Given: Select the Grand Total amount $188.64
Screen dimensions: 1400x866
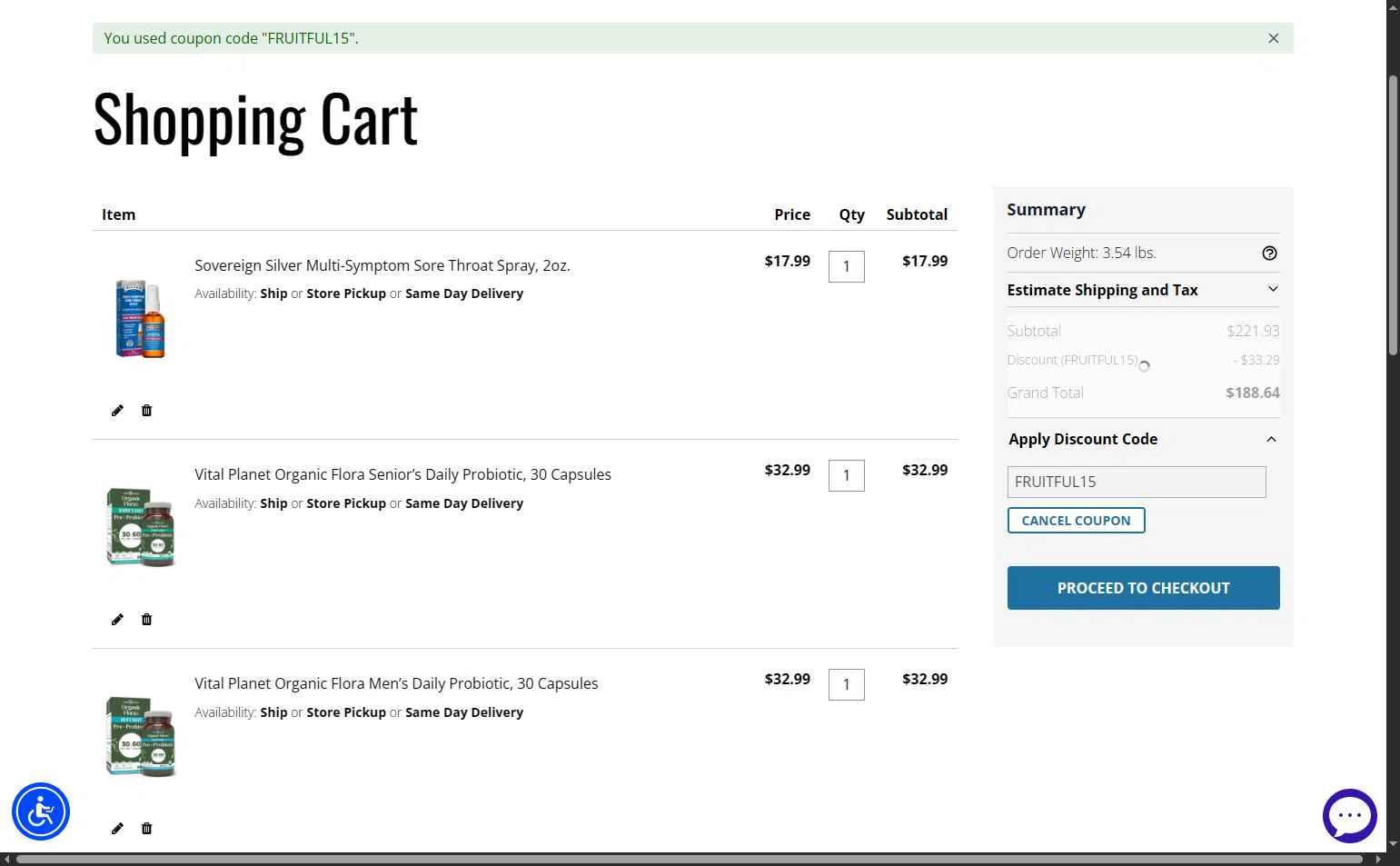Looking at the screenshot, I should click(x=1253, y=393).
